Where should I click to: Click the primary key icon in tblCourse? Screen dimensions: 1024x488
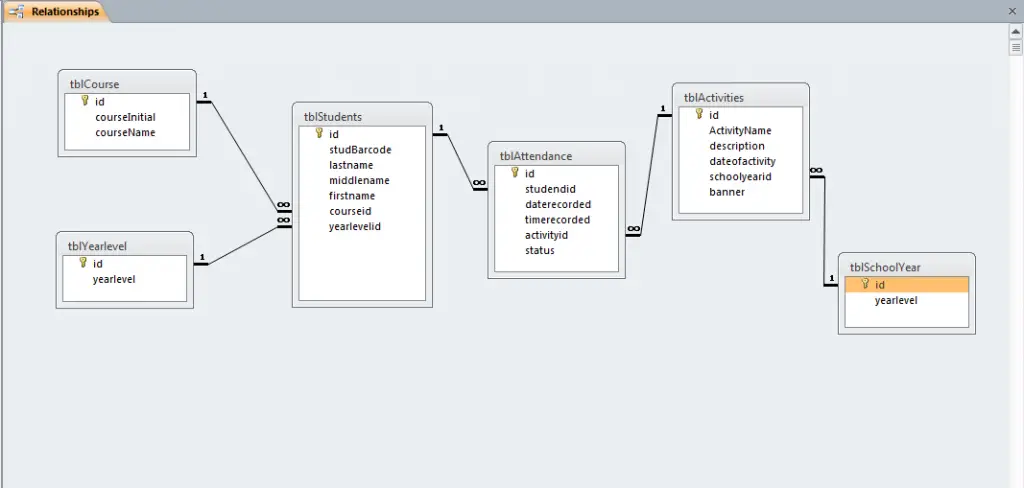[85, 101]
